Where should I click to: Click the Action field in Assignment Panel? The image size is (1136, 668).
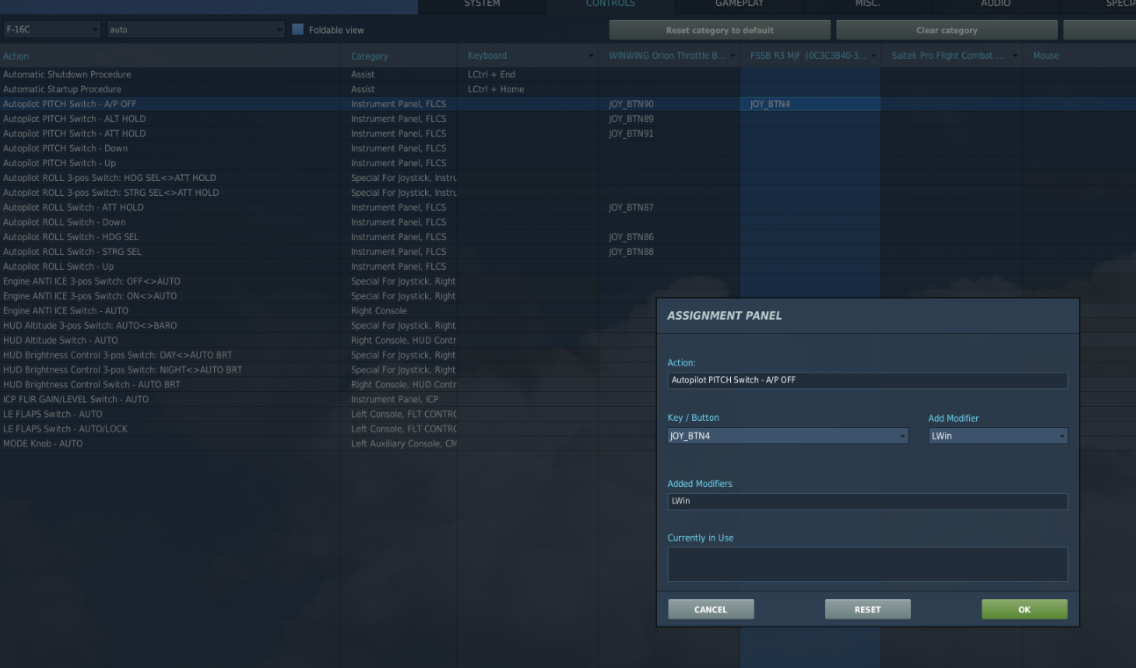click(867, 380)
